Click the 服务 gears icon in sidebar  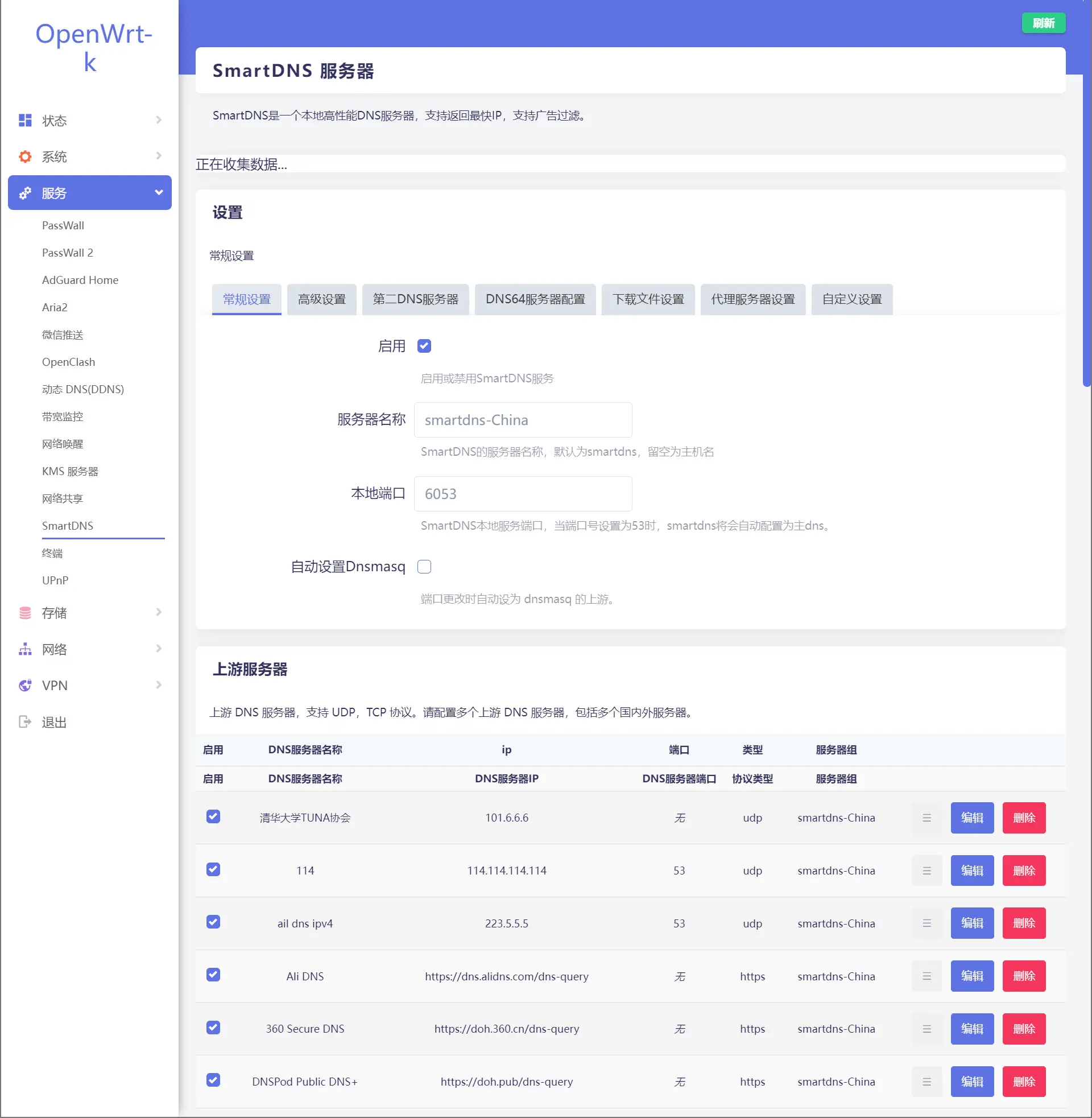pos(25,193)
